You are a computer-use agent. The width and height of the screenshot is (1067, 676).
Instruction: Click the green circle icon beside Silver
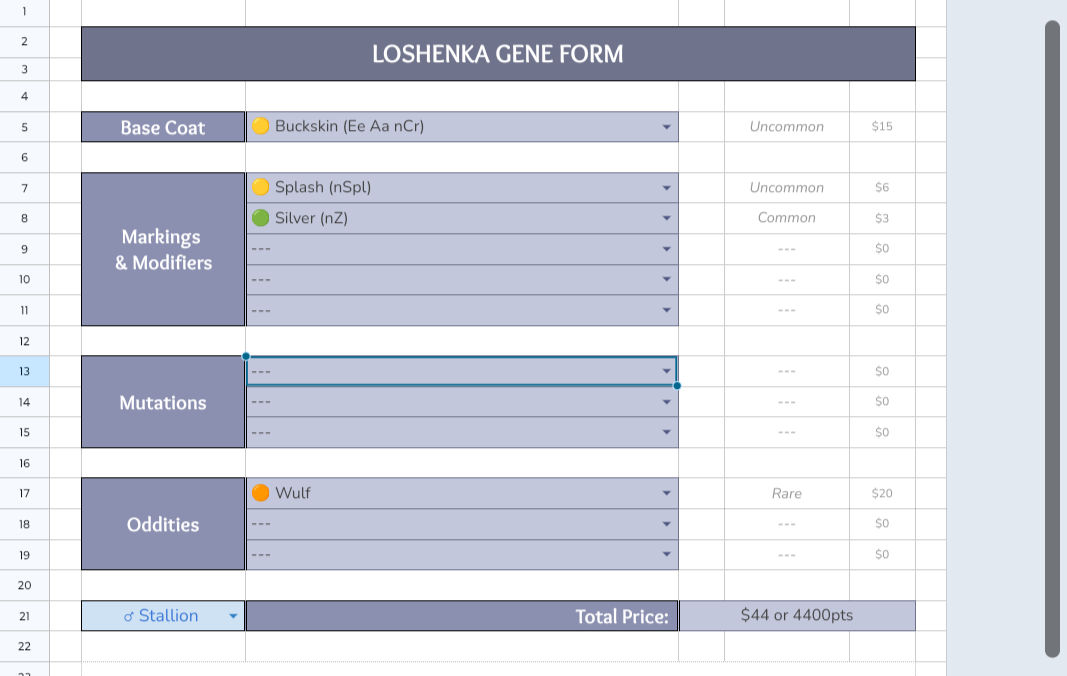[x=261, y=218]
